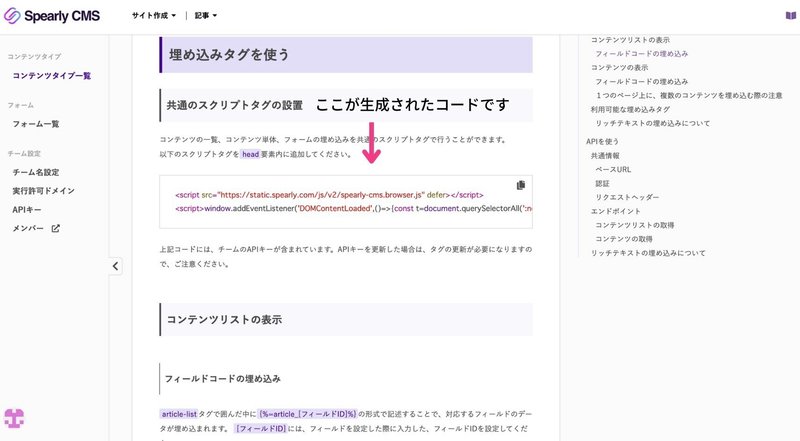This screenshot has height=441, width=800.
Task: Click the script code block
Action: click(x=346, y=202)
